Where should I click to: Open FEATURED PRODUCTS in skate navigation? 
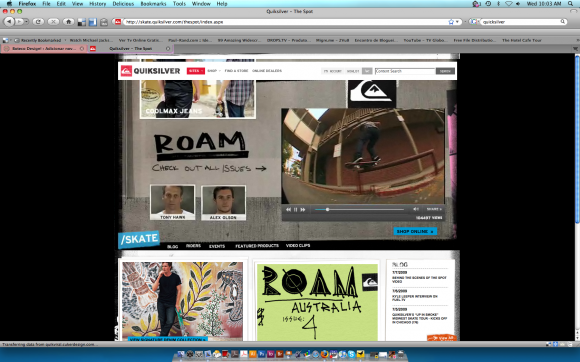click(x=257, y=246)
